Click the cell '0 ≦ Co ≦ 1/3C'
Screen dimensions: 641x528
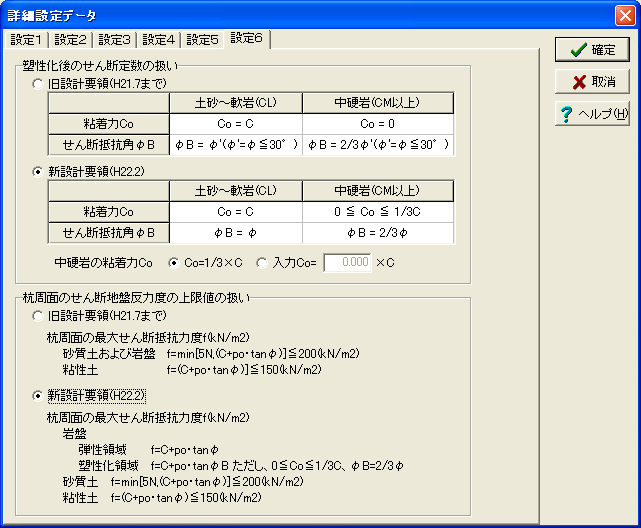378,212
